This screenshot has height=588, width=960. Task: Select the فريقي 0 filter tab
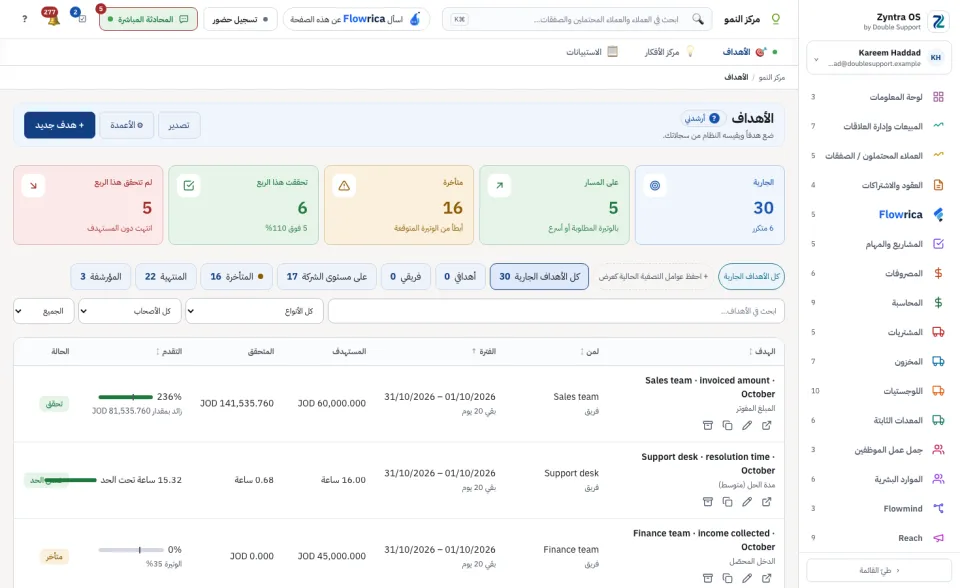click(405, 277)
